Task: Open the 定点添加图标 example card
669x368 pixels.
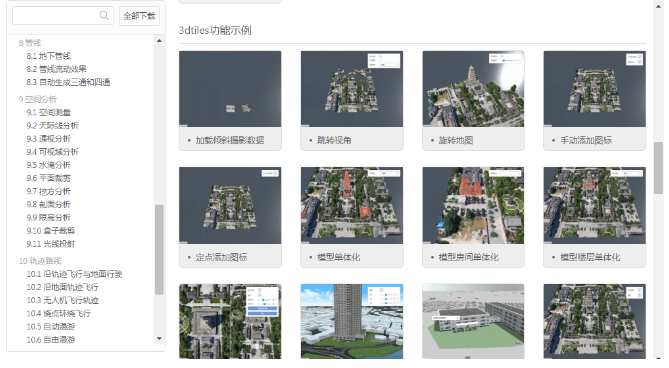Action: click(x=230, y=217)
